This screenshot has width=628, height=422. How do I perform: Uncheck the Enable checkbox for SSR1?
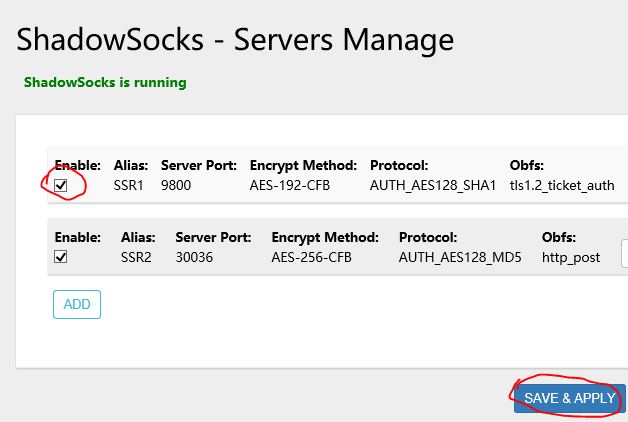coord(60,185)
